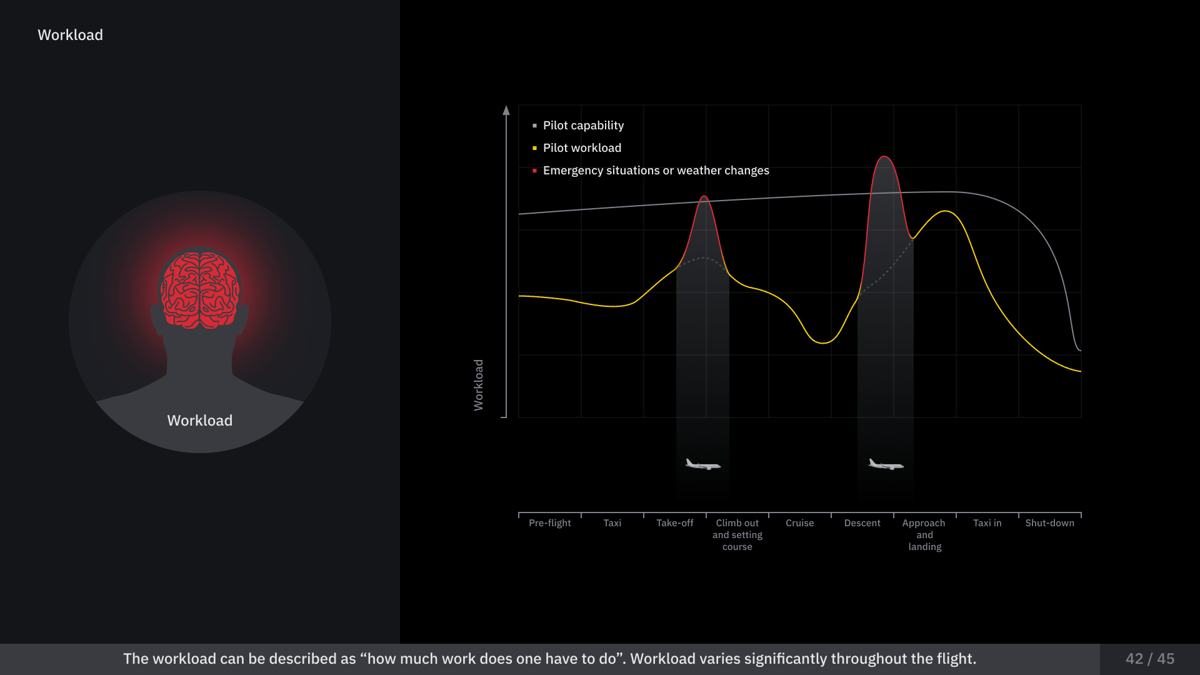Click the 'Pre-flight' phase label
This screenshot has width=1200, height=675.
pos(550,523)
